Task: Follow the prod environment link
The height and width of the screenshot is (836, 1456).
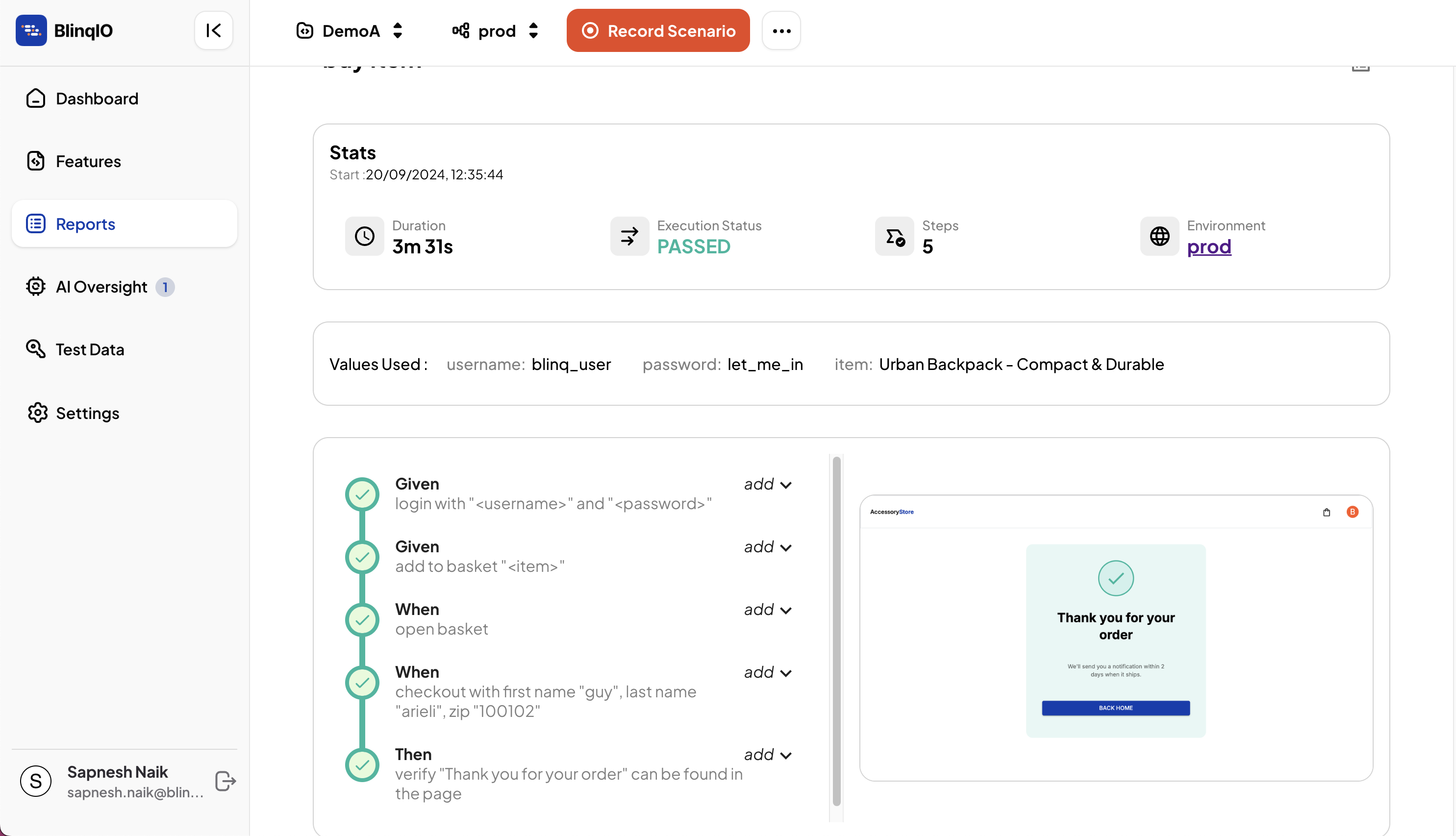Action: 1208,247
